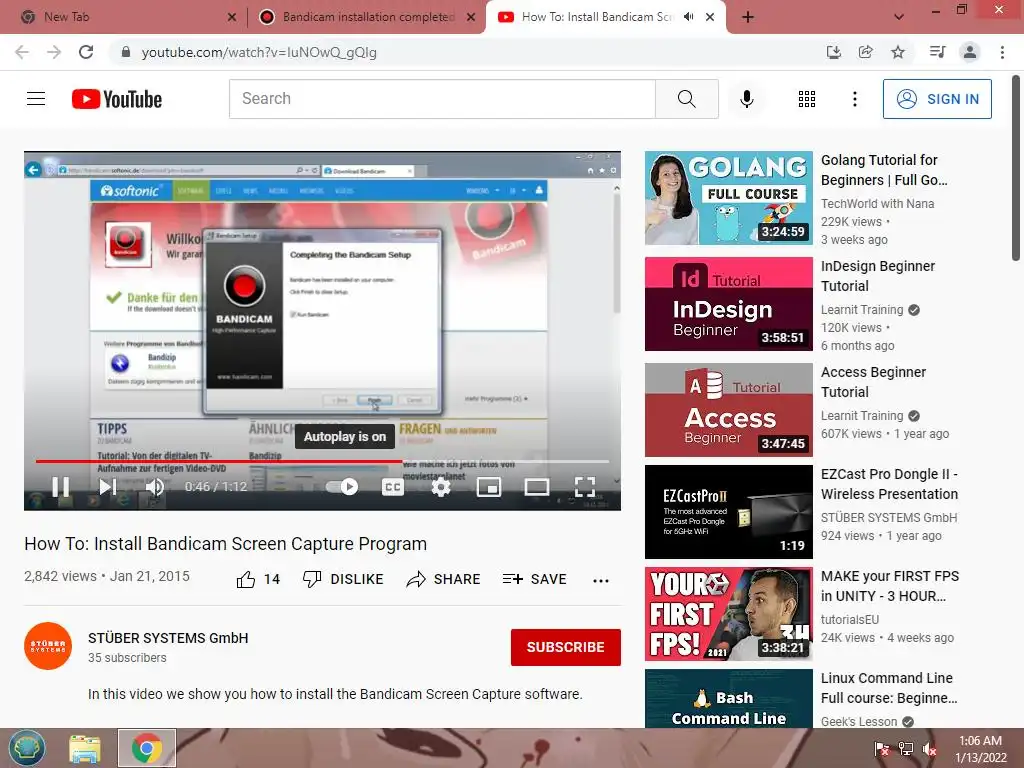Select the How To: Install Bandicam tab
This screenshot has height=768, width=1024.
596,17
